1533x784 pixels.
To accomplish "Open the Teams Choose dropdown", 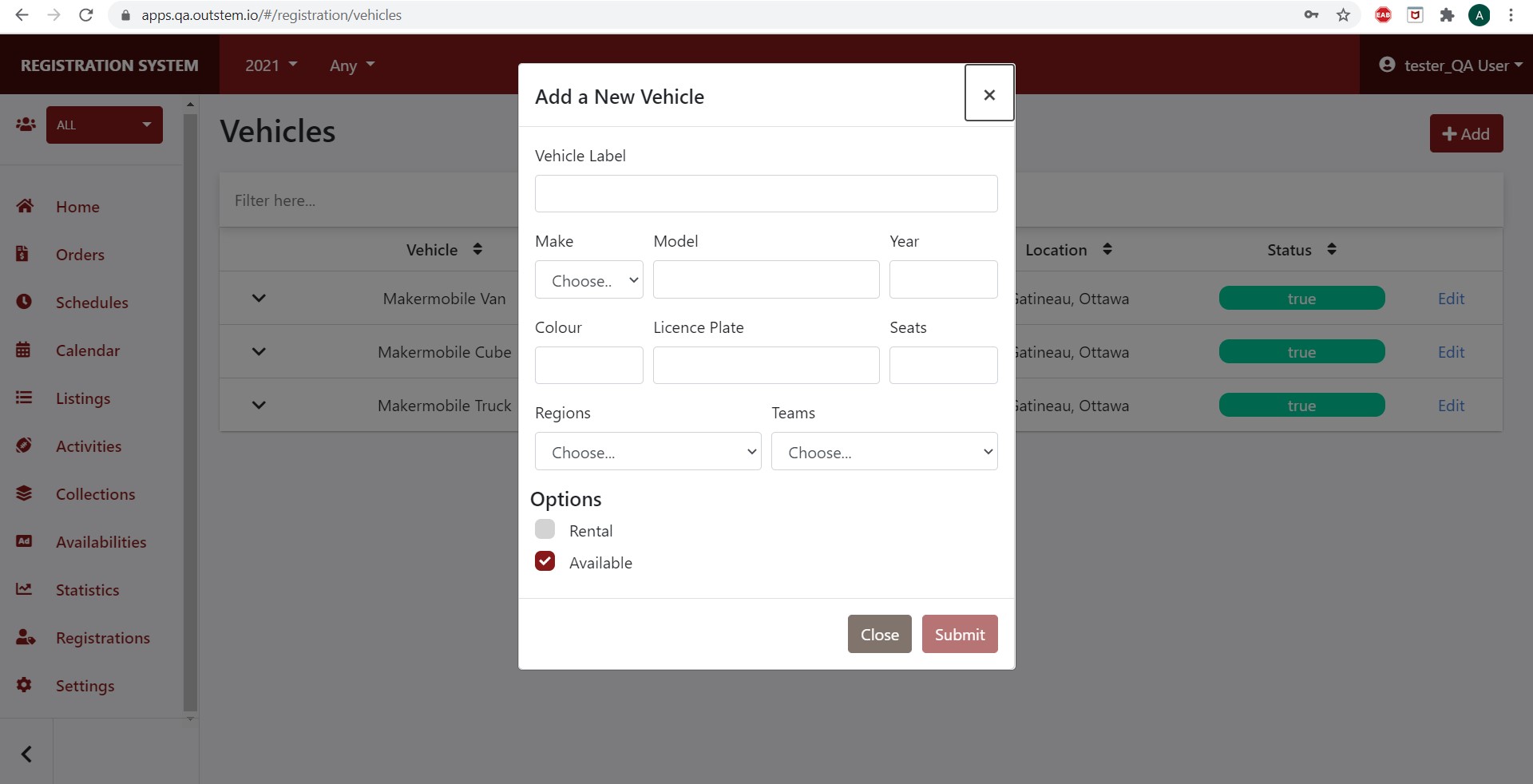I will (884, 452).
